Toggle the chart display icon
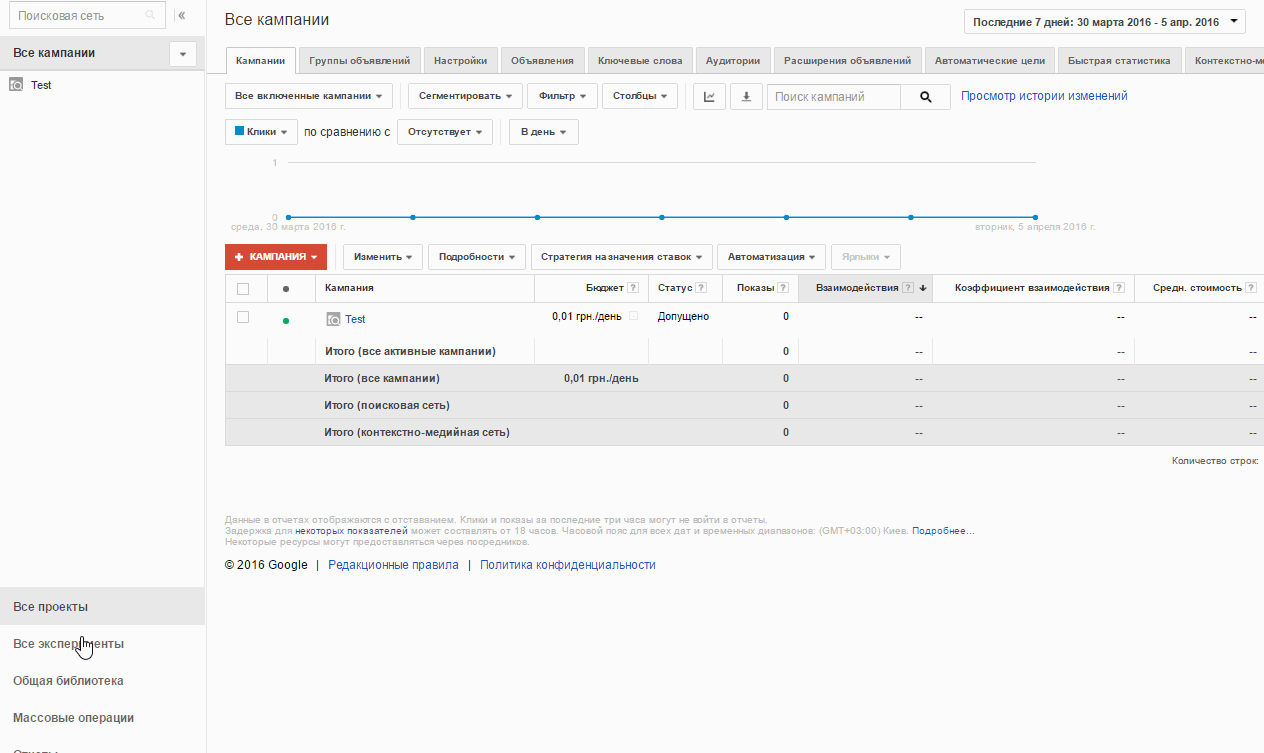The image size is (1264, 753). pyautogui.click(x=709, y=97)
